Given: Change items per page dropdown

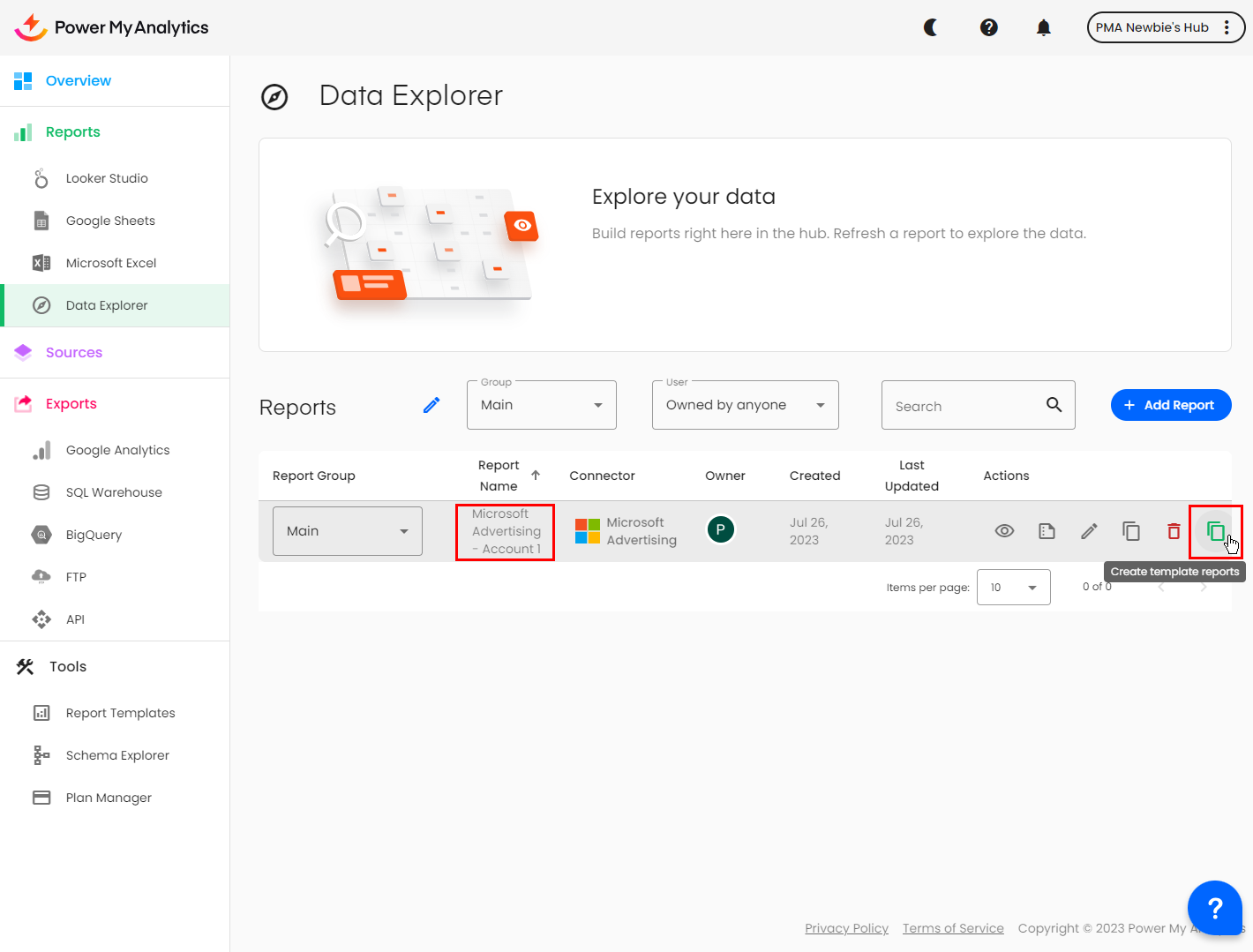Looking at the screenshot, I should coord(1013,588).
